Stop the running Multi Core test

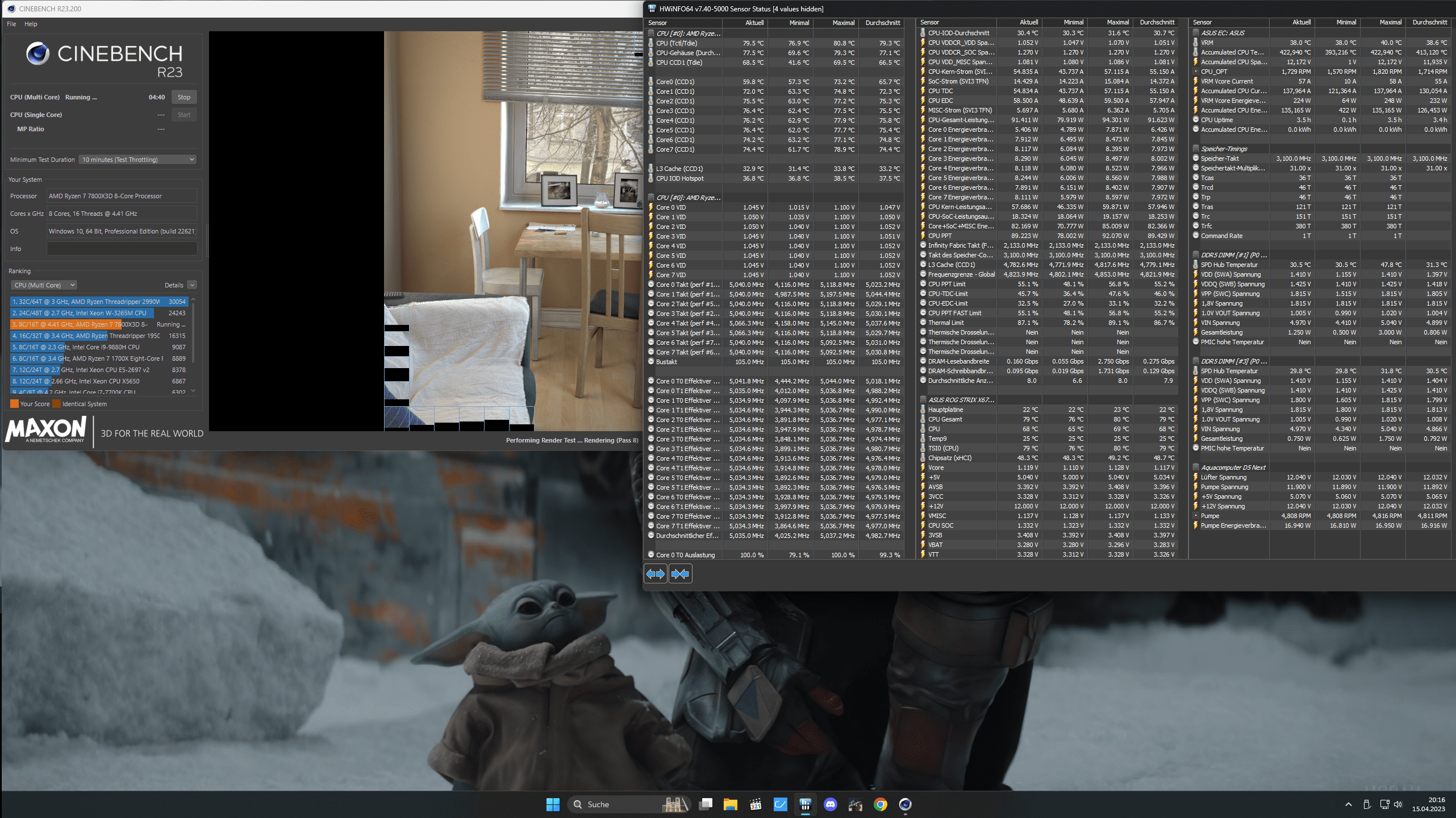(x=183, y=97)
